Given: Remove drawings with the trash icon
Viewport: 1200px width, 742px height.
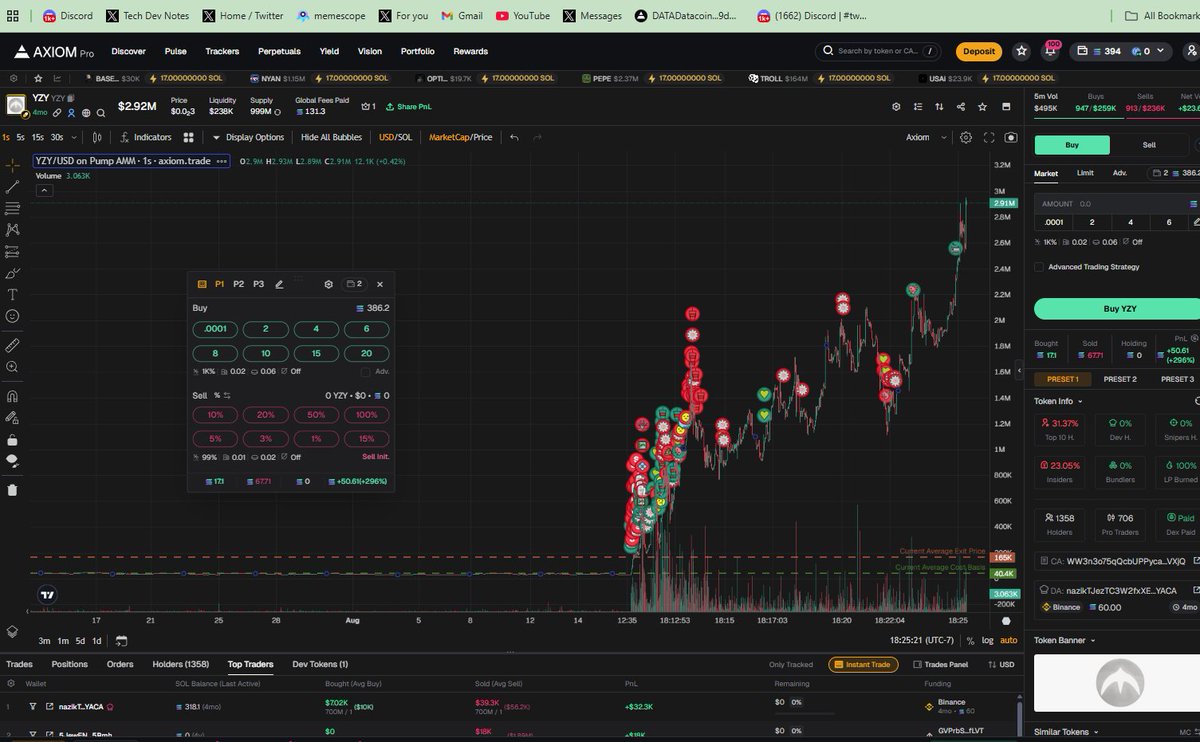Looking at the screenshot, I should 12,489.
